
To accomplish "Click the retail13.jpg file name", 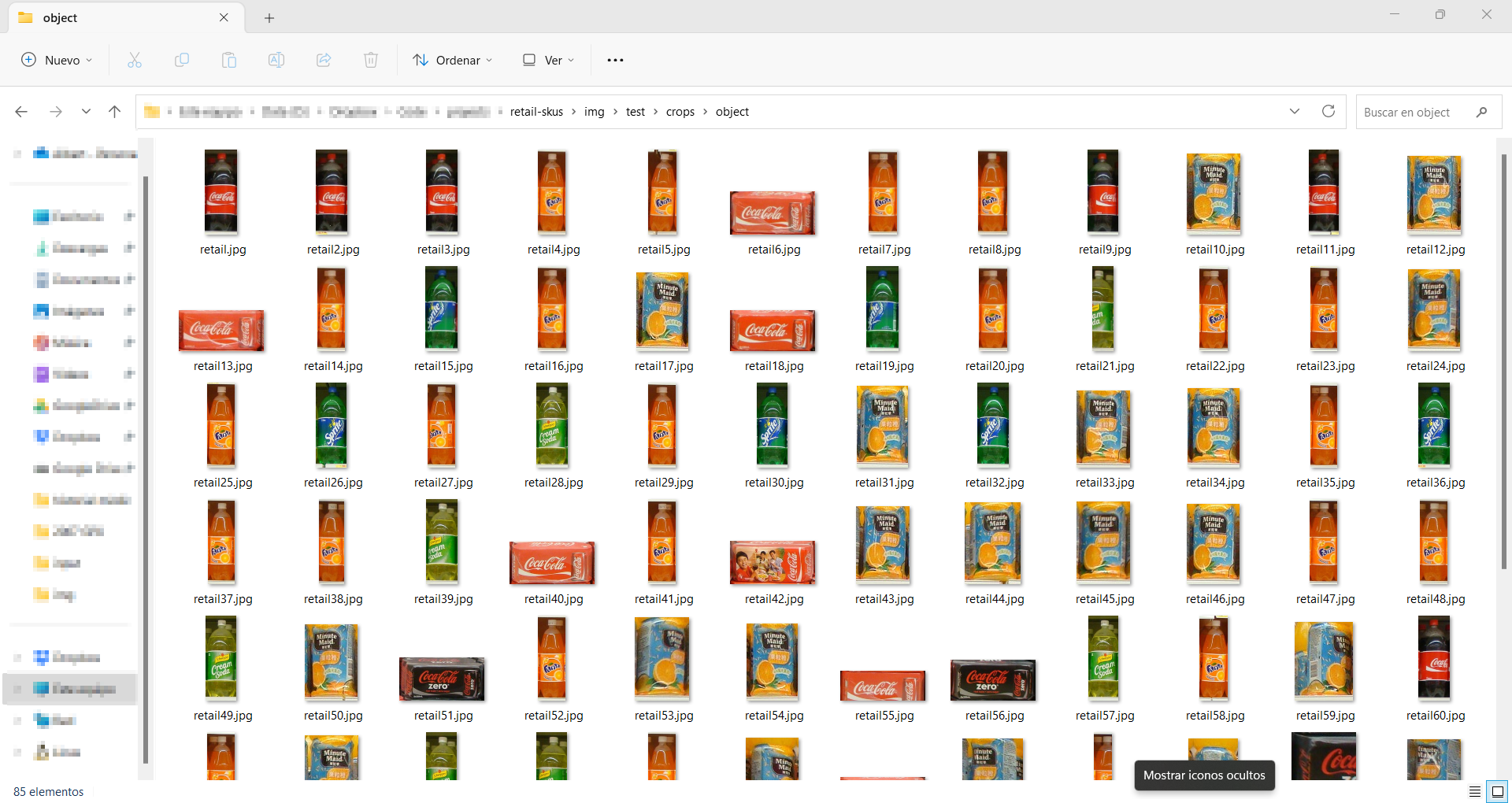I will [x=223, y=366].
